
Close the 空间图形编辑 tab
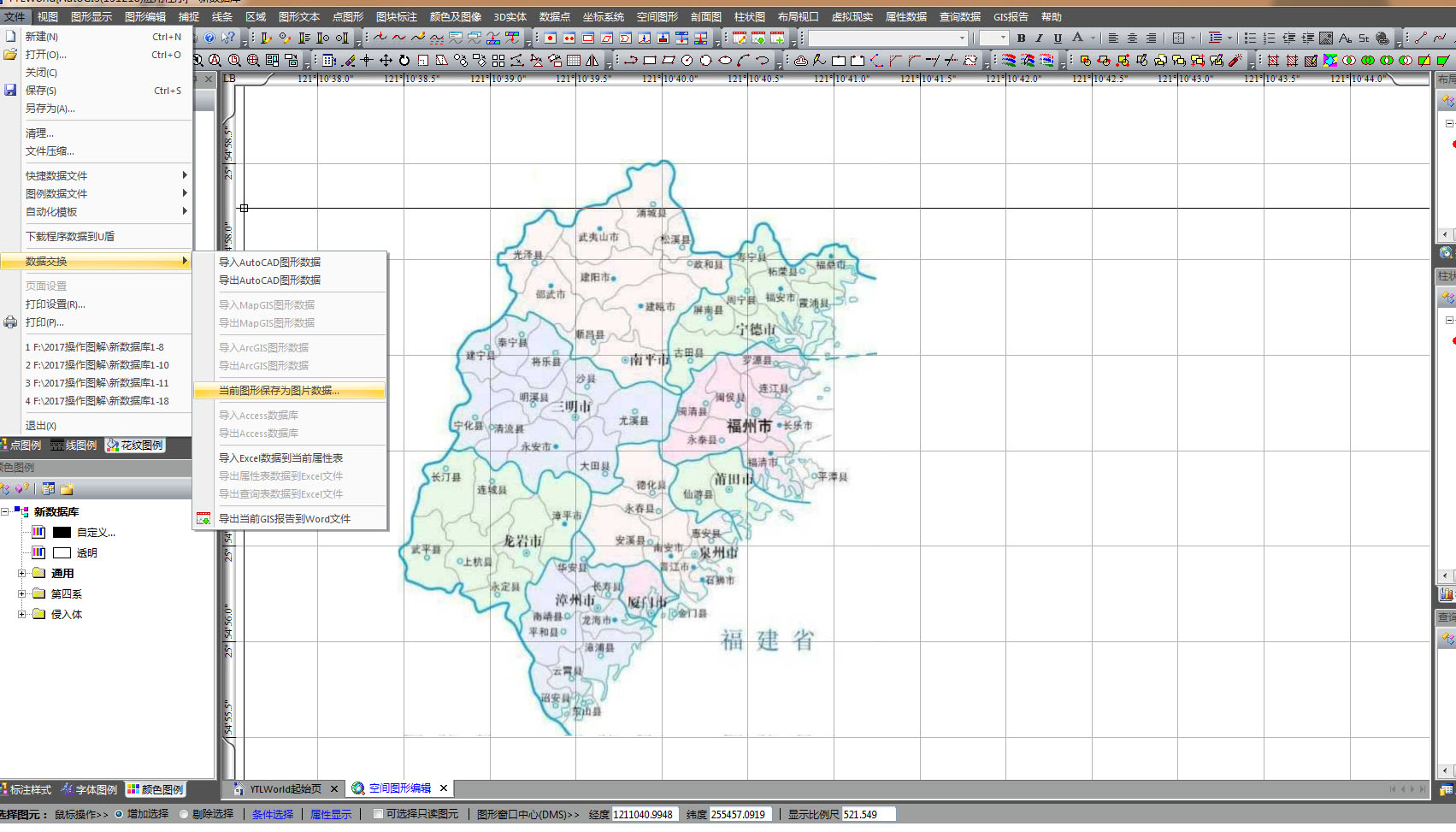444,788
